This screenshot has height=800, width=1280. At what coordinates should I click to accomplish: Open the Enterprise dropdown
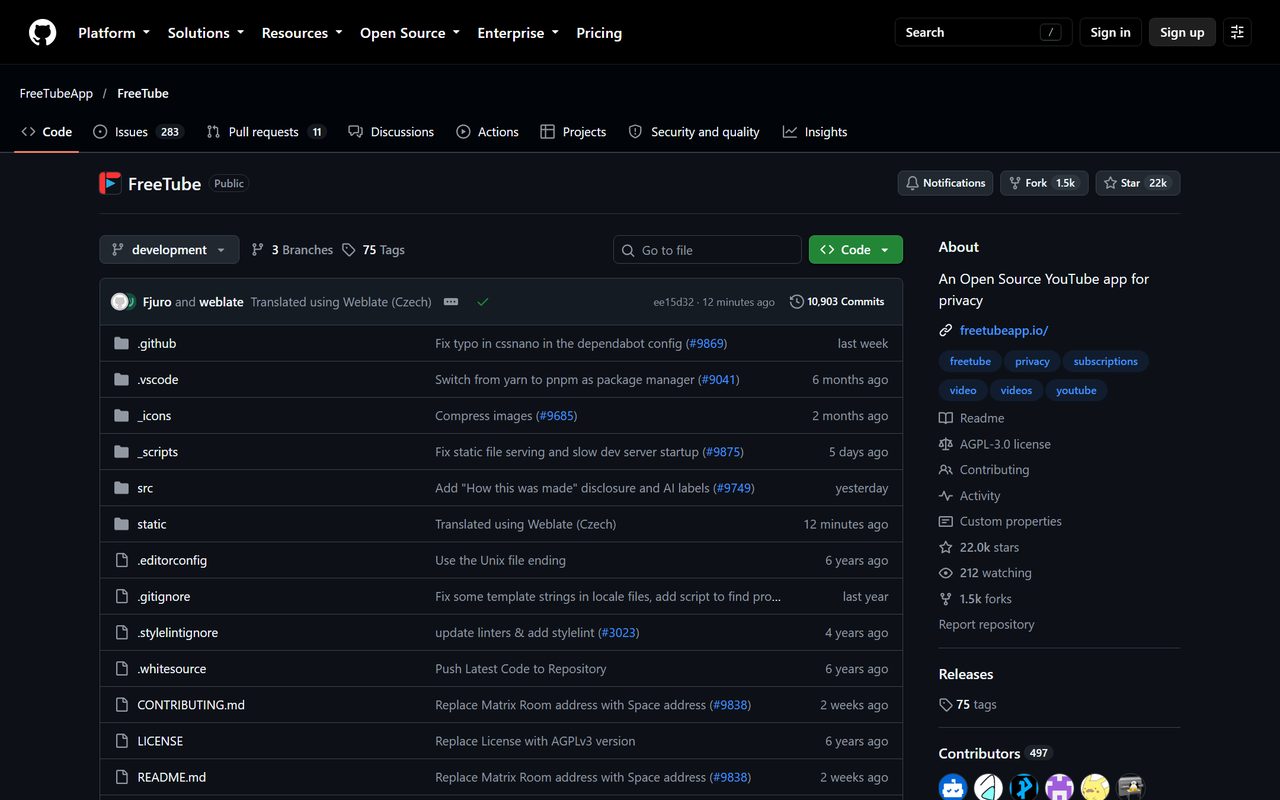[518, 33]
